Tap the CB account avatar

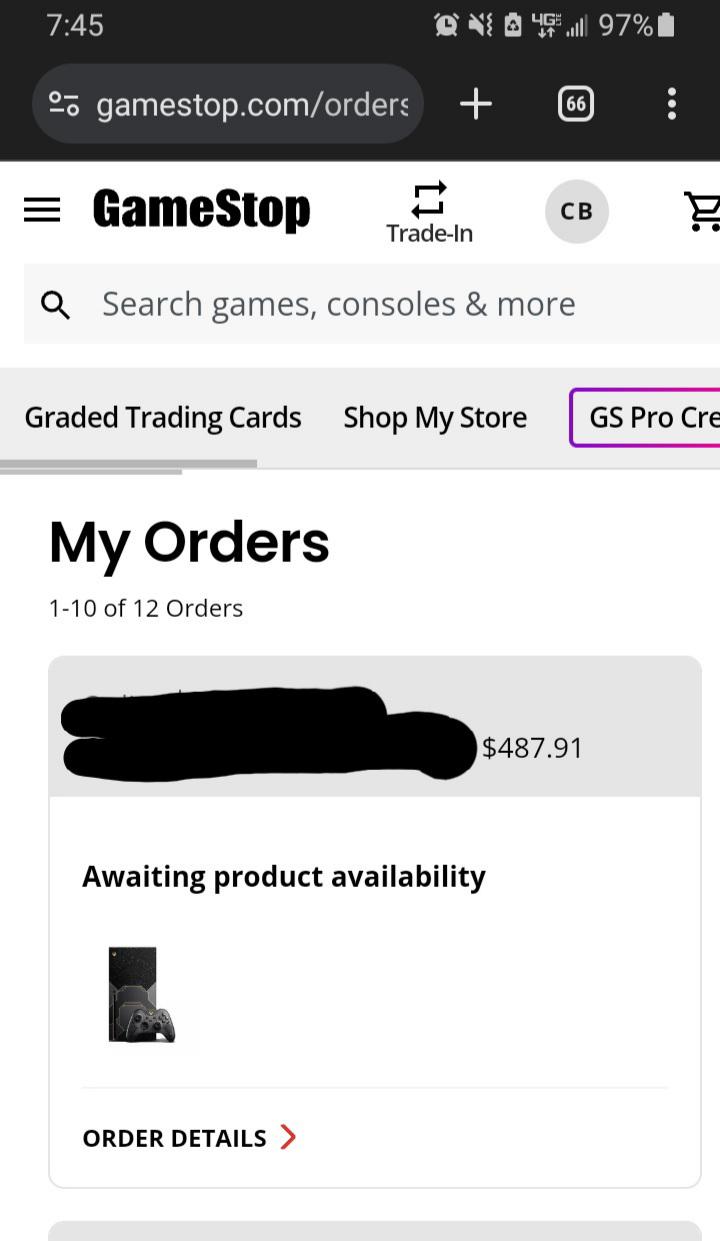tap(577, 211)
